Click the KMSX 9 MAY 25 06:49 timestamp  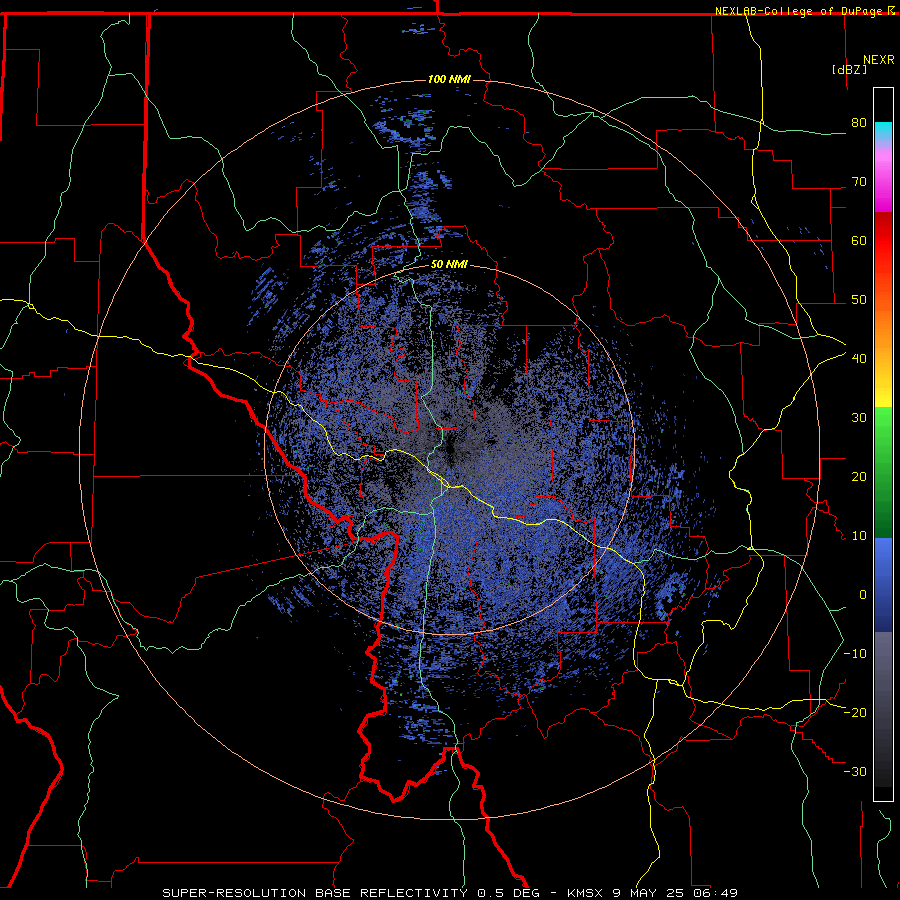652,893
